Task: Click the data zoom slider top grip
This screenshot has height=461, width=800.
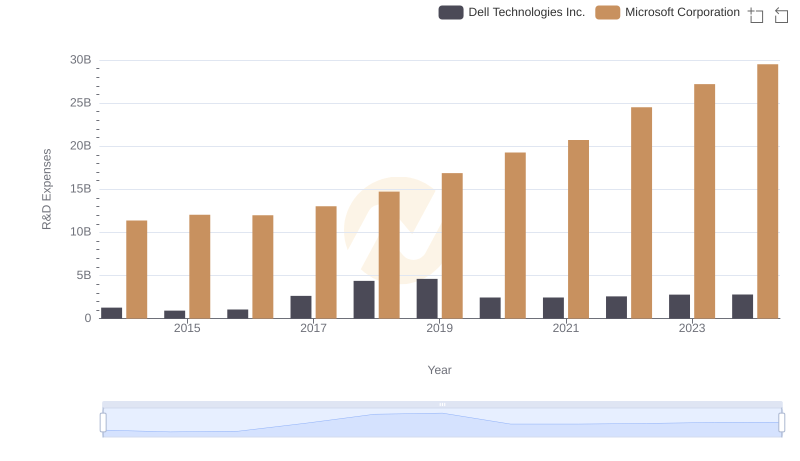Action: [x=442, y=404]
